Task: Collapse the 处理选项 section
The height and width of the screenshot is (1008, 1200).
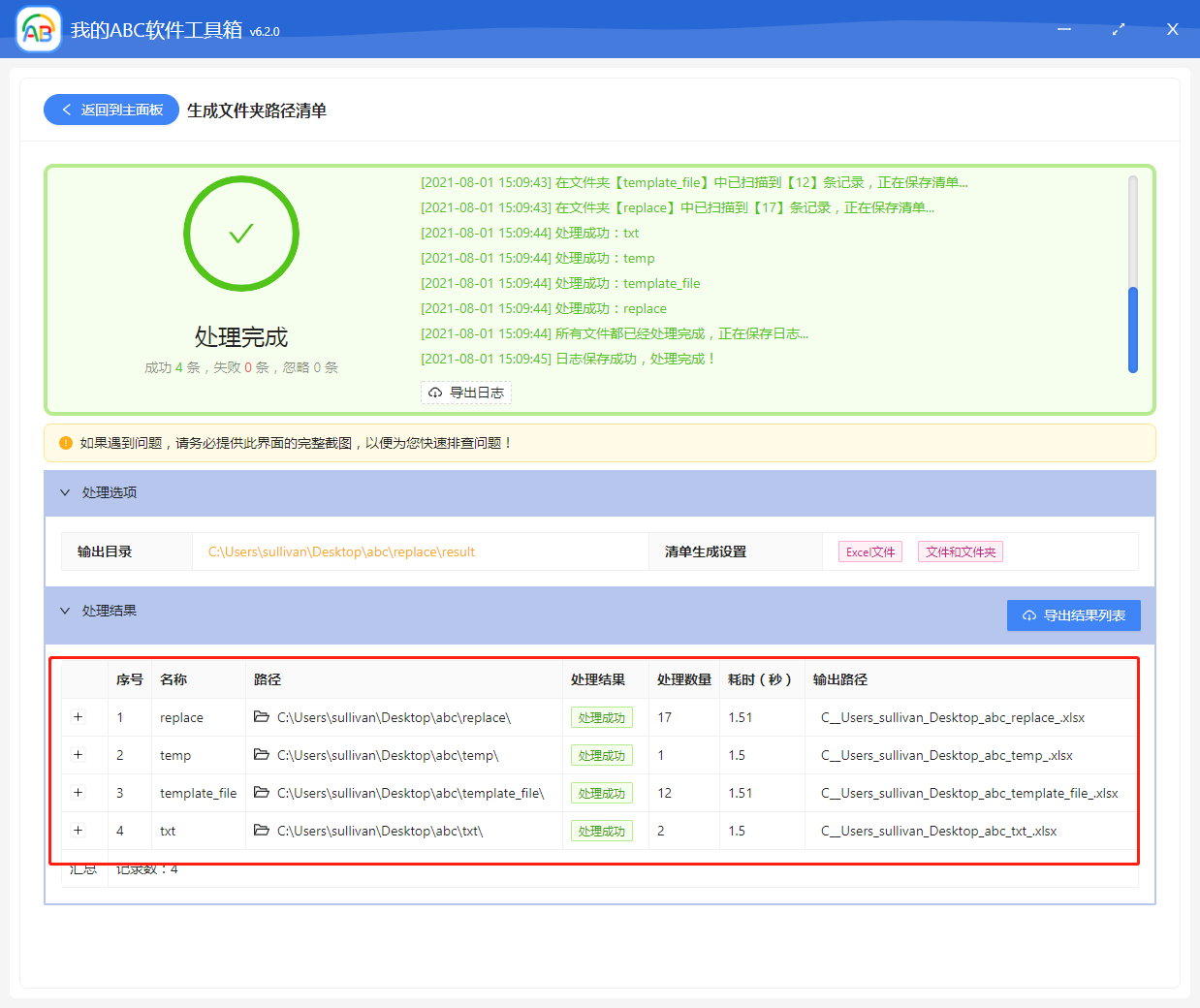Action: pyautogui.click(x=64, y=492)
